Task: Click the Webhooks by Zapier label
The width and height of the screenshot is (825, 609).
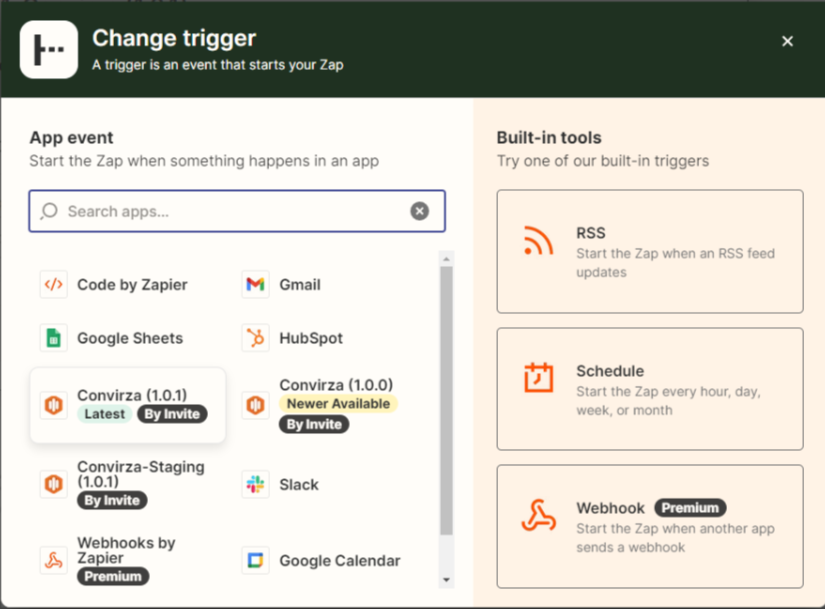Action: (126, 550)
